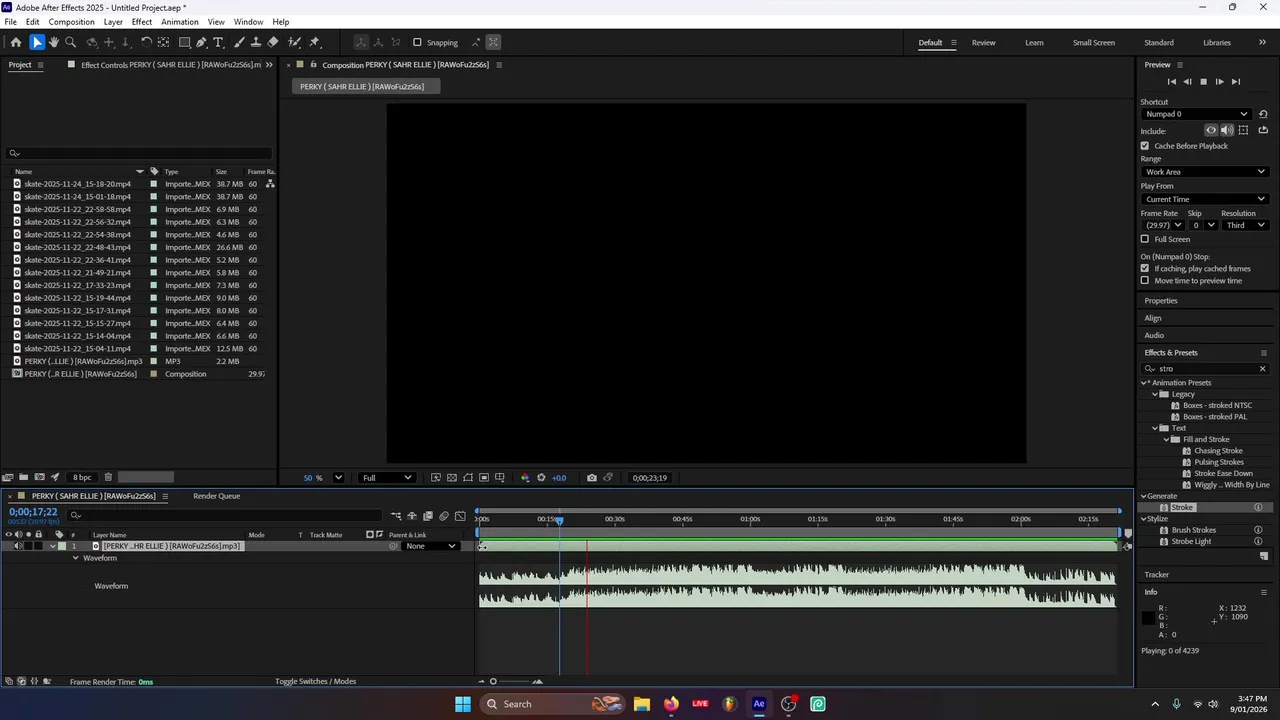Image resolution: width=1280 pixels, height=720 pixels.
Task: Select the Home icon in toolbar
Action: click(16, 42)
